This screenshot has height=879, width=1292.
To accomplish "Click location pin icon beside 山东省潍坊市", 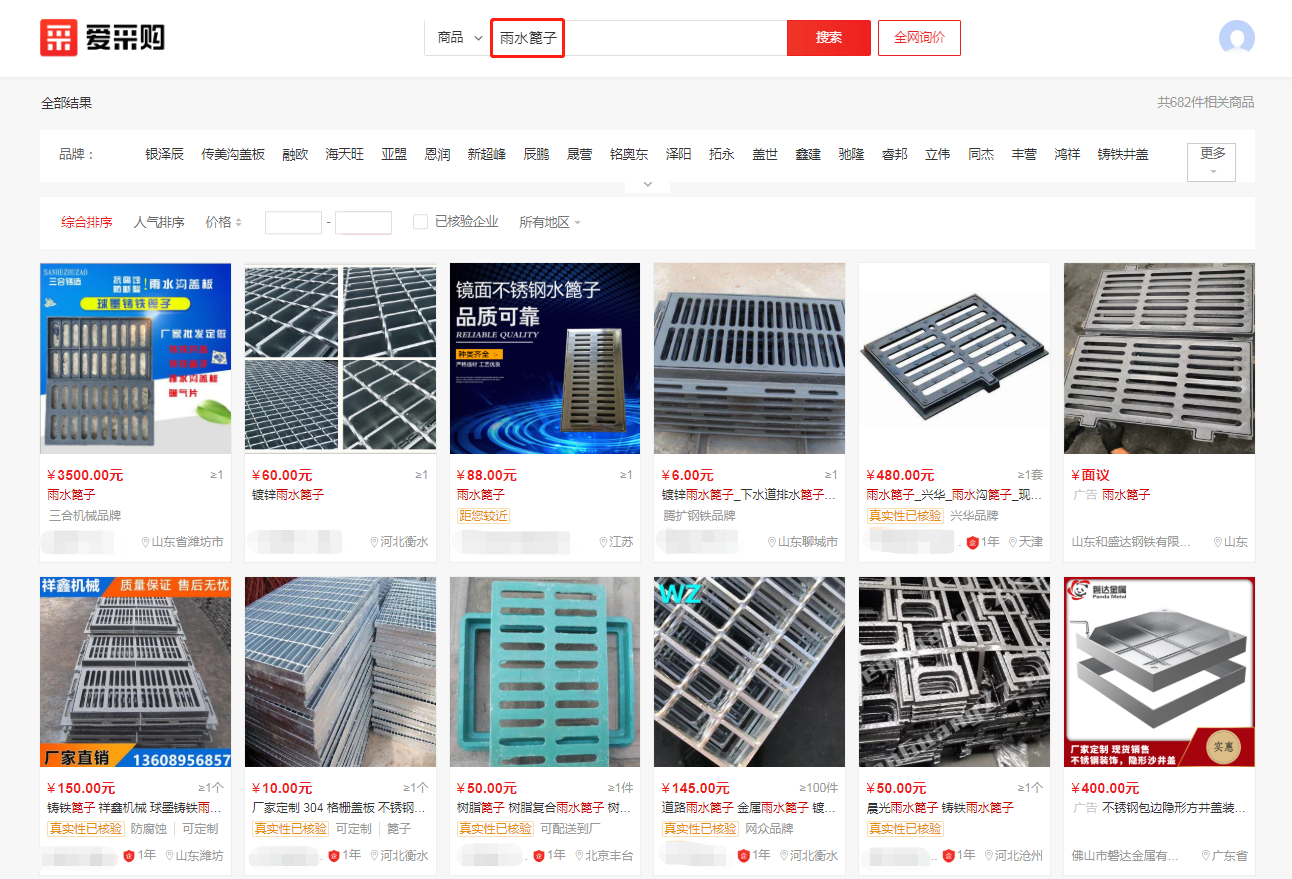I will point(145,542).
